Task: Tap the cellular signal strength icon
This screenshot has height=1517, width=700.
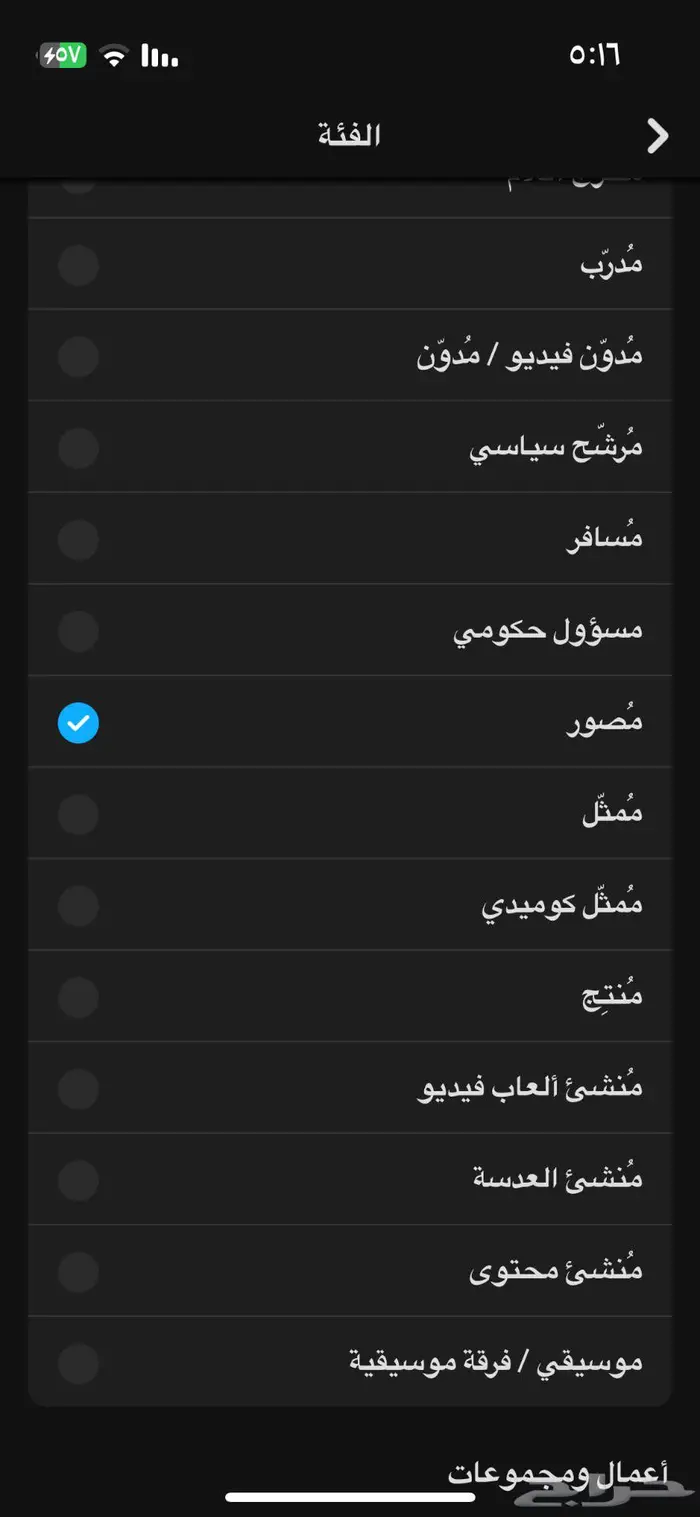Action: [160, 57]
